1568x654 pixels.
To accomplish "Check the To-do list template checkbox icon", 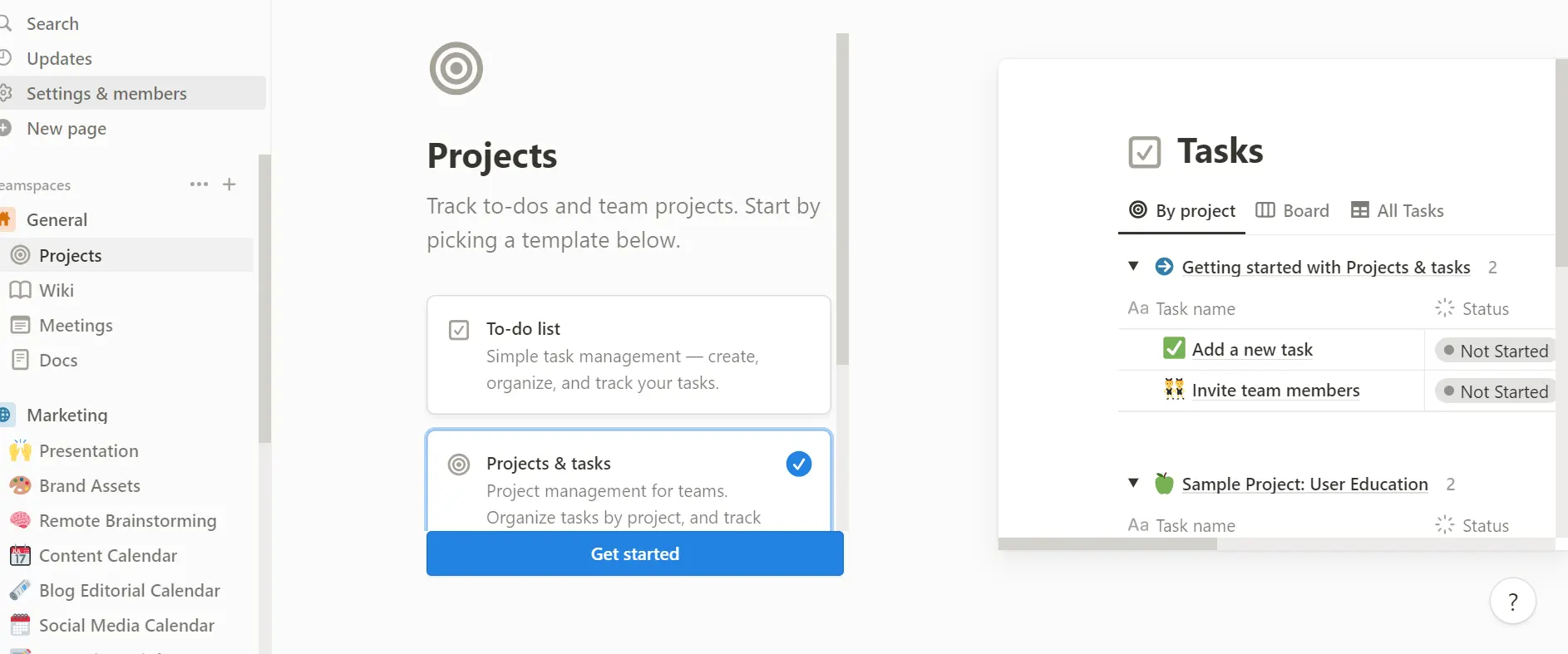I will pyautogui.click(x=459, y=330).
